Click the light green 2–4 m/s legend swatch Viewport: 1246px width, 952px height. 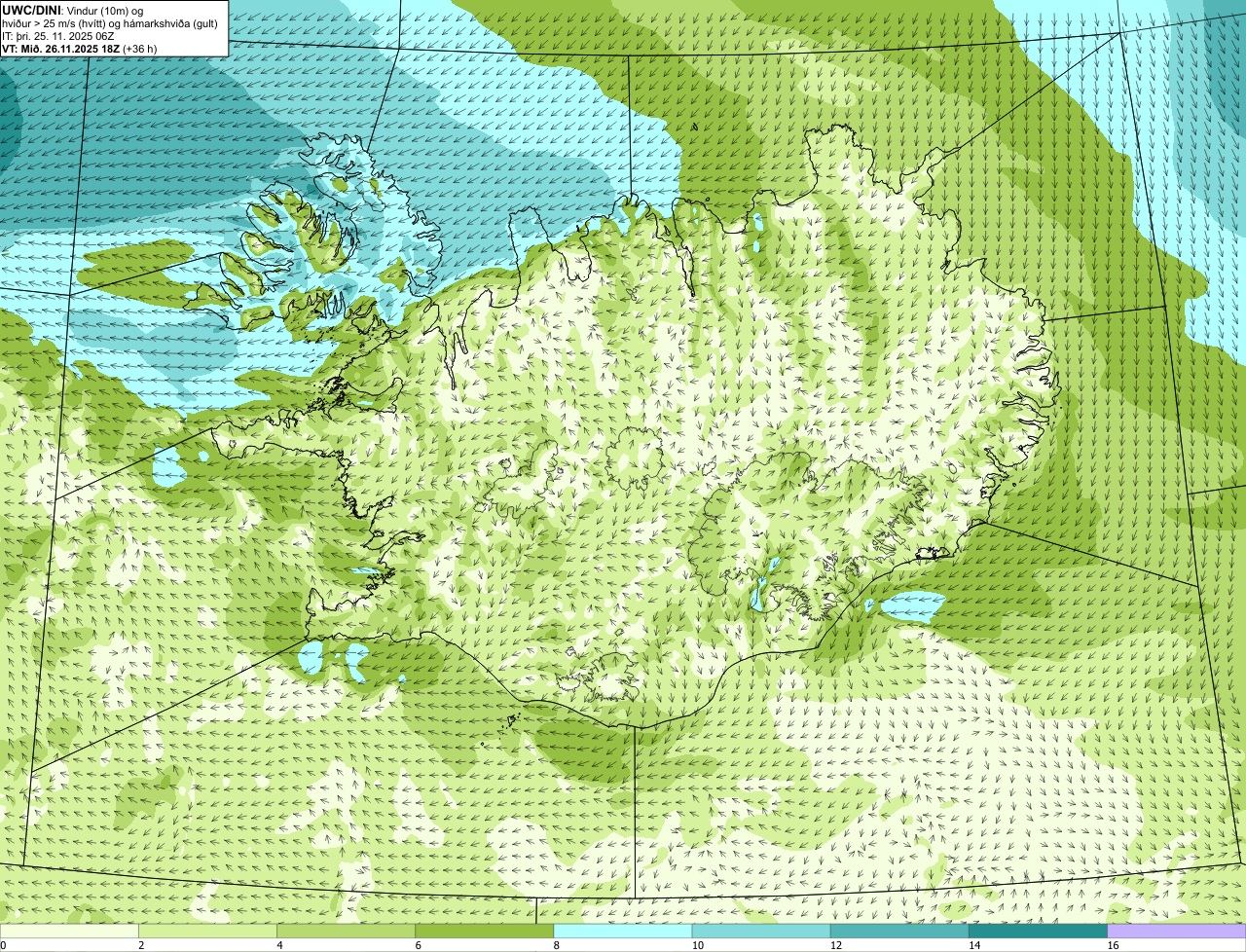pyautogui.click(x=208, y=932)
